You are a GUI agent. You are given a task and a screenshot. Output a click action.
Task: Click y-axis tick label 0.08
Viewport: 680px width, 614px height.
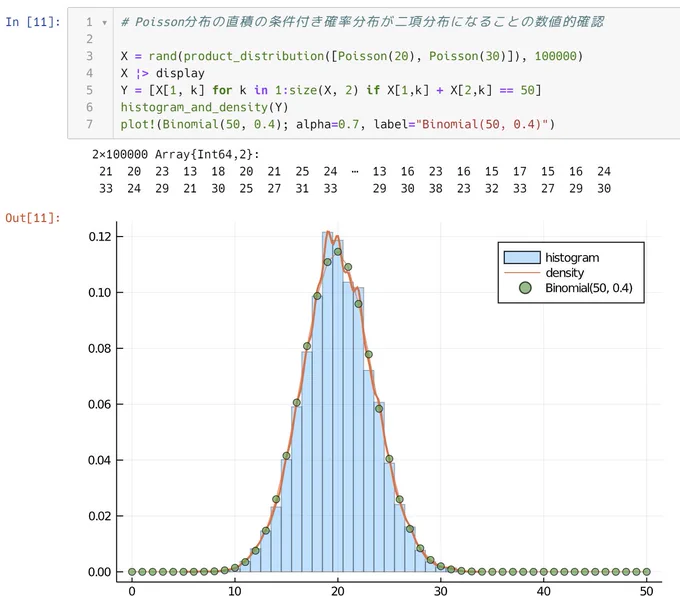click(x=100, y=348)
